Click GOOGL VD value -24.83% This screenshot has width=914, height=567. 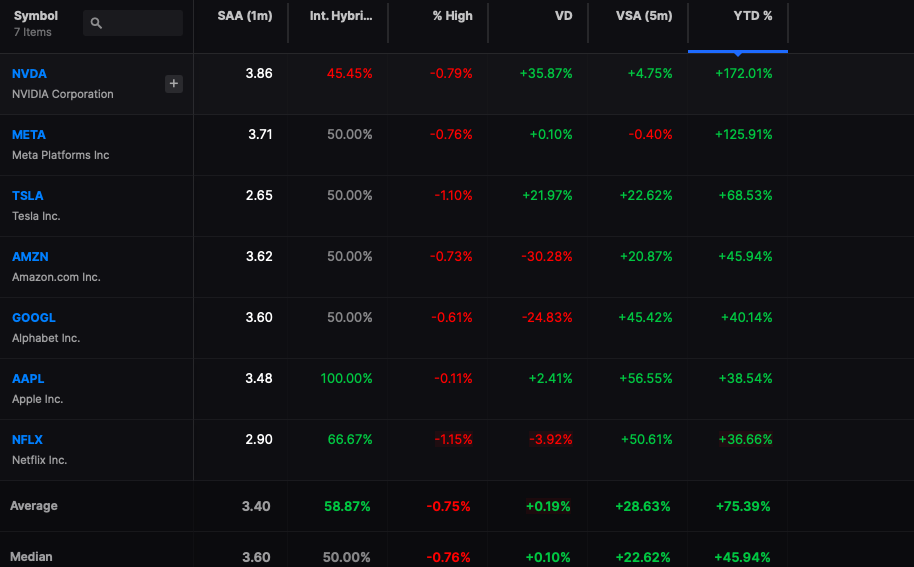[x=547, y=318]
